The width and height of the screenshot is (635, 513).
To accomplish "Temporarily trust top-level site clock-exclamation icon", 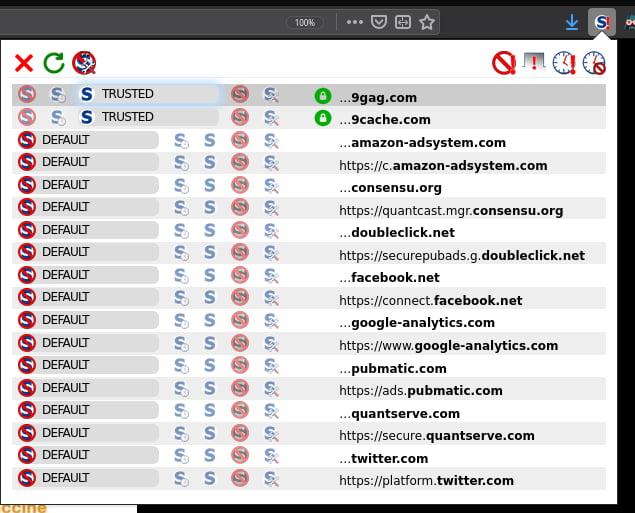I will [x=564, y=63].
